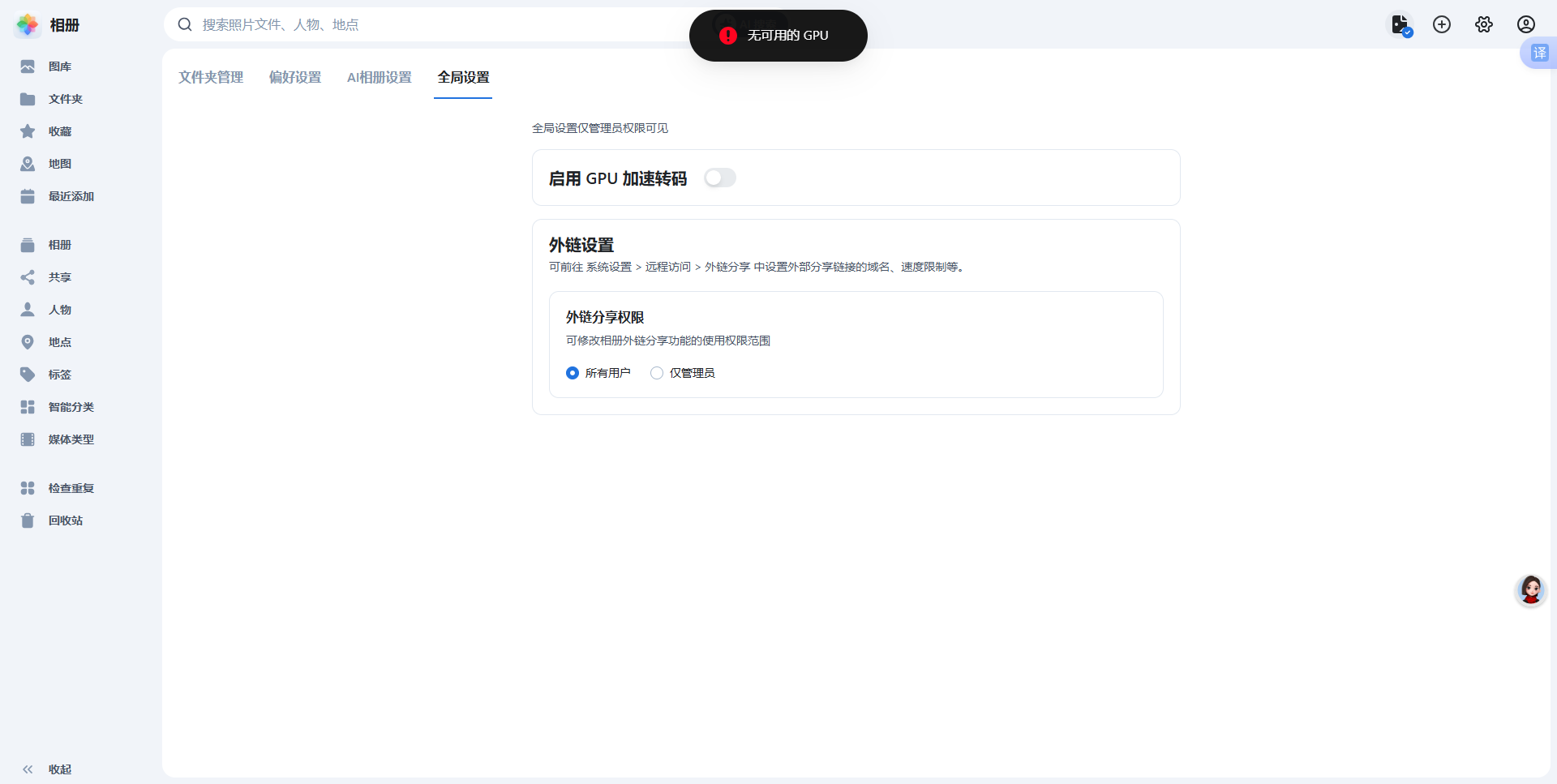Click the add plus circle icon
Viewport: 1557px width, 784px height.
(x=1442, y=24)
